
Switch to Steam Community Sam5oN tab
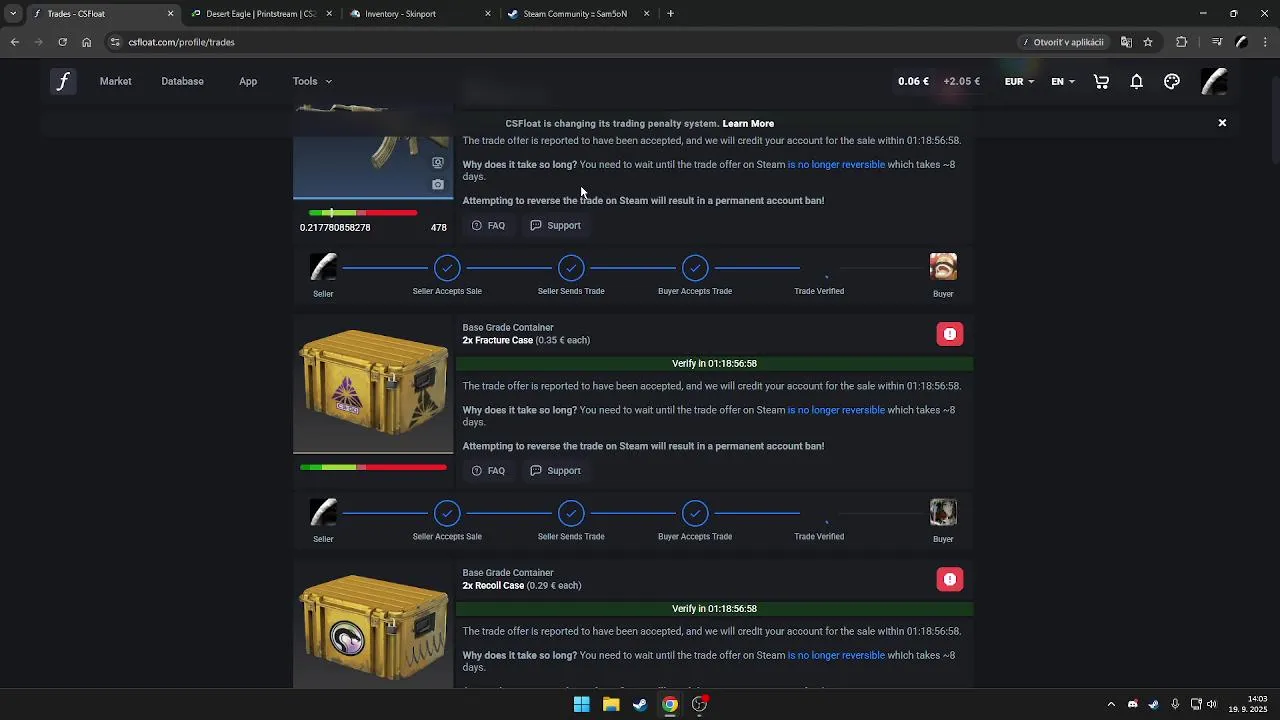pyautogui.click(x=579, y=14)
